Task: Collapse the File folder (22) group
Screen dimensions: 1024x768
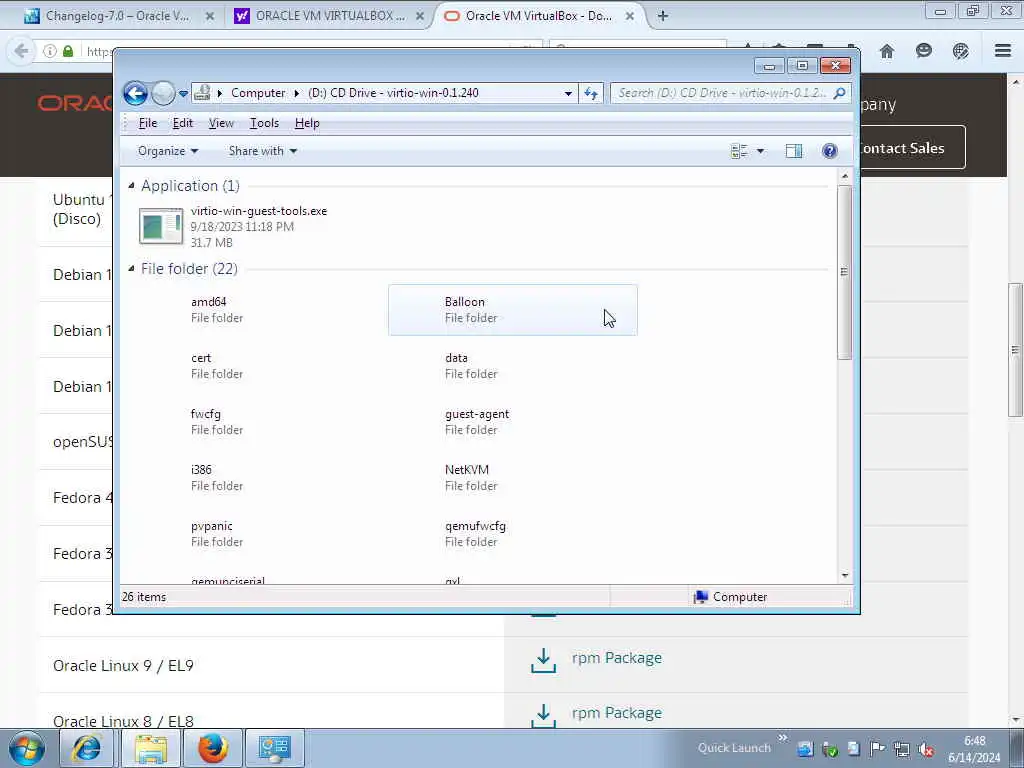Action: click(131, 268)
